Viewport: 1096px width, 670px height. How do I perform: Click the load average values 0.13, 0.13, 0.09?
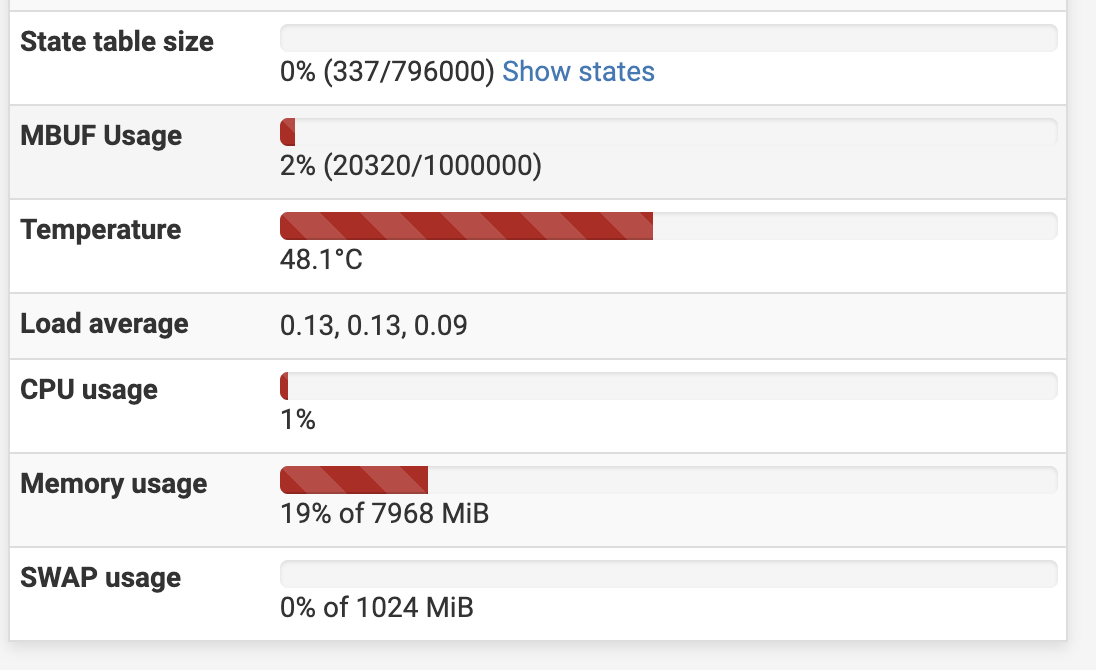(x=375, y=324)
